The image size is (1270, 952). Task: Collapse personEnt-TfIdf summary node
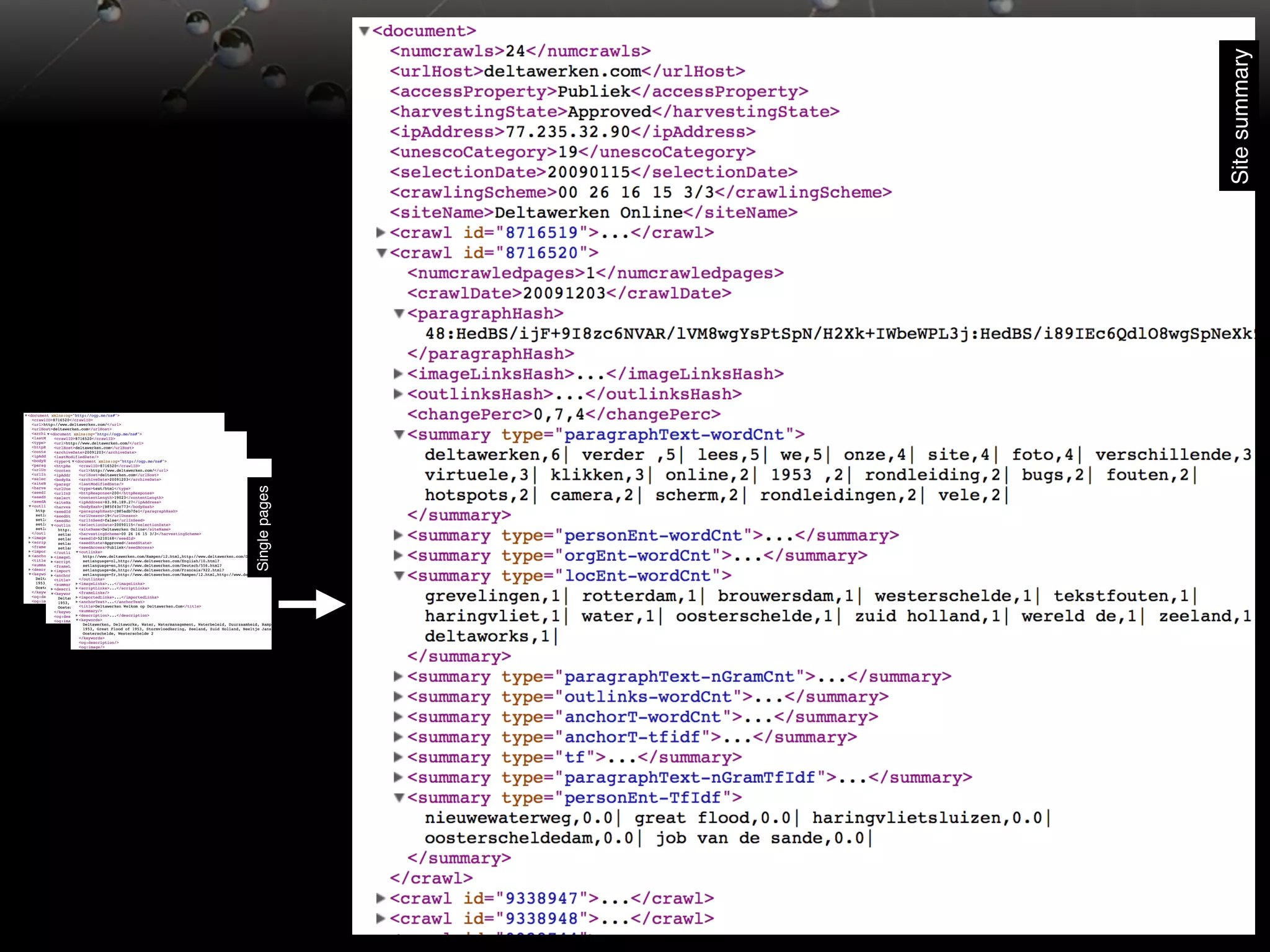click(399, 798)
